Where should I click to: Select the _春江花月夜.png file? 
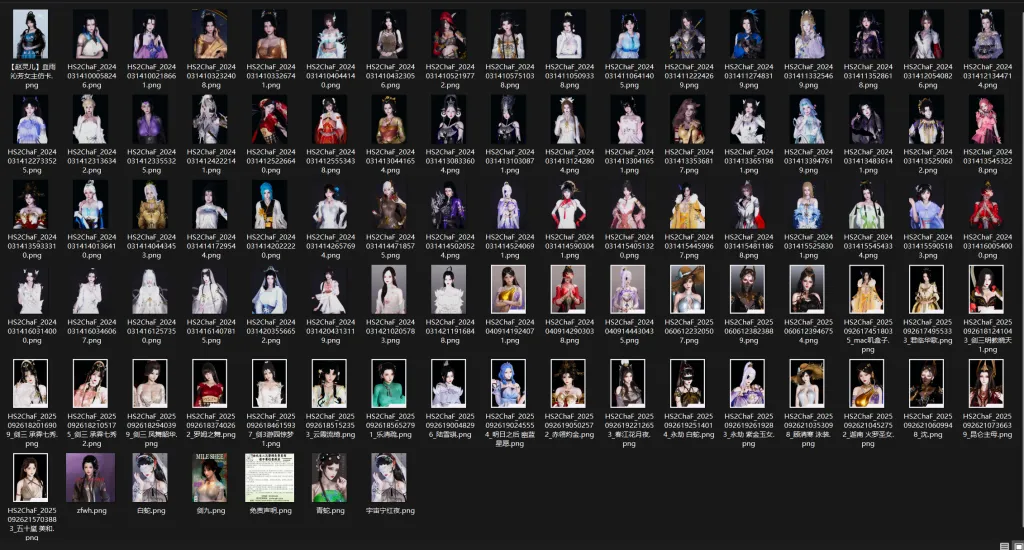pyautogui.click(x=628, y=383)
